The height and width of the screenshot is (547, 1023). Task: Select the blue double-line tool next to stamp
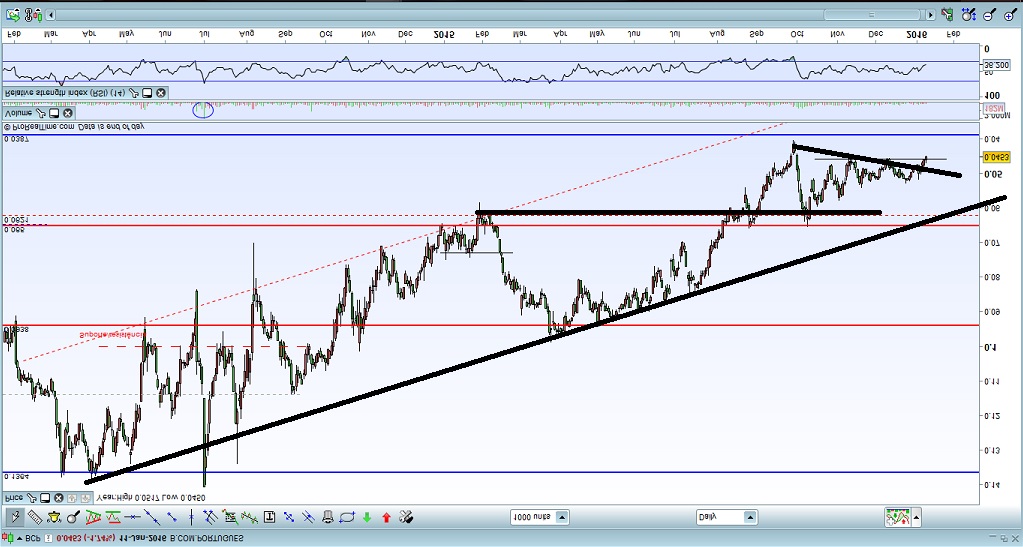(308, 518)
